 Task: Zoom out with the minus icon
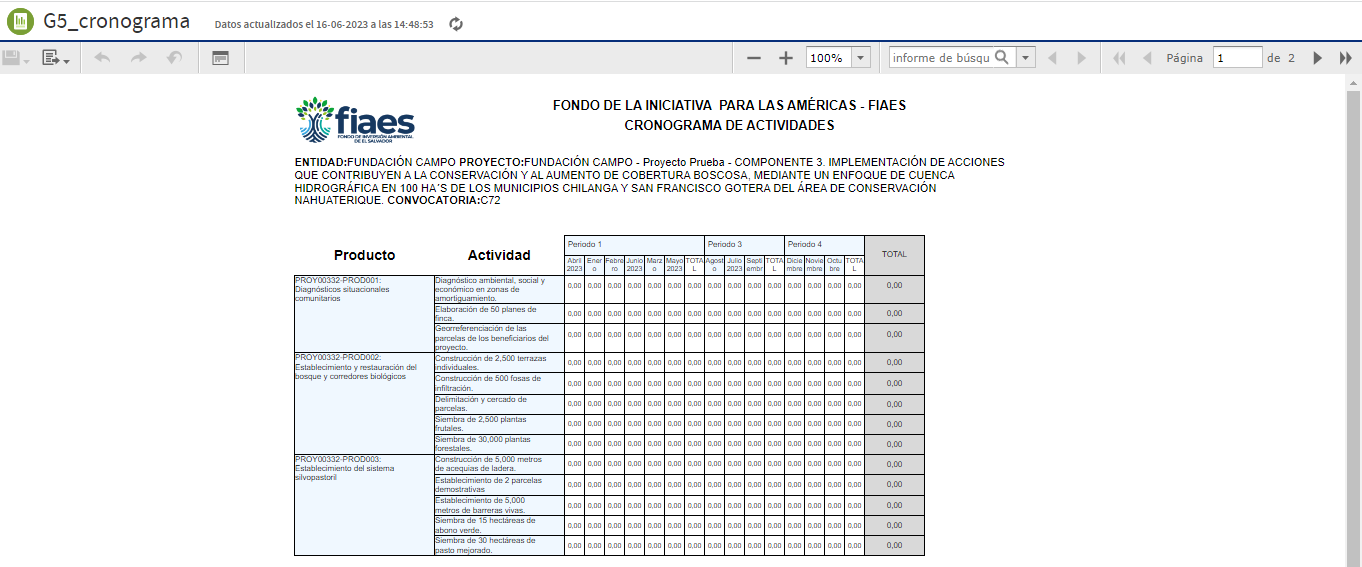point(754,59)
